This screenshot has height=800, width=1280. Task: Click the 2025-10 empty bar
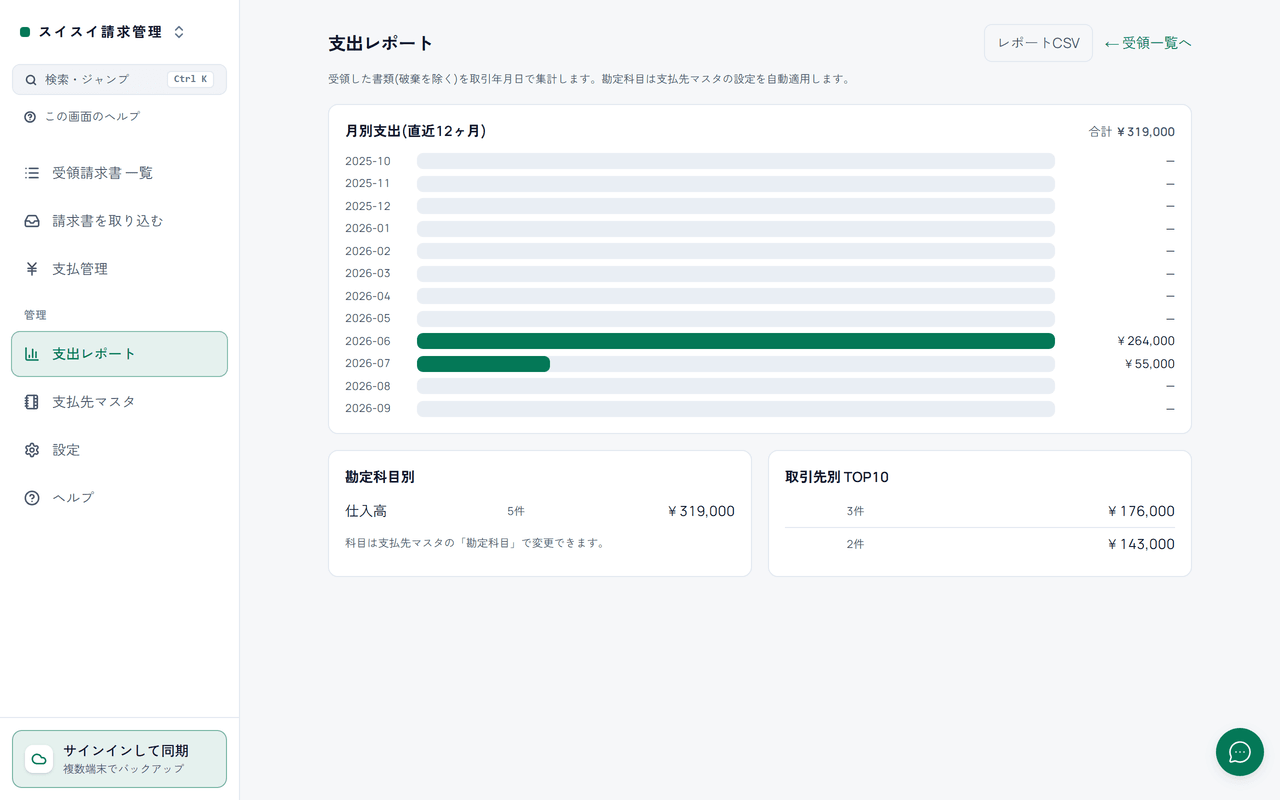pos(736,161)
